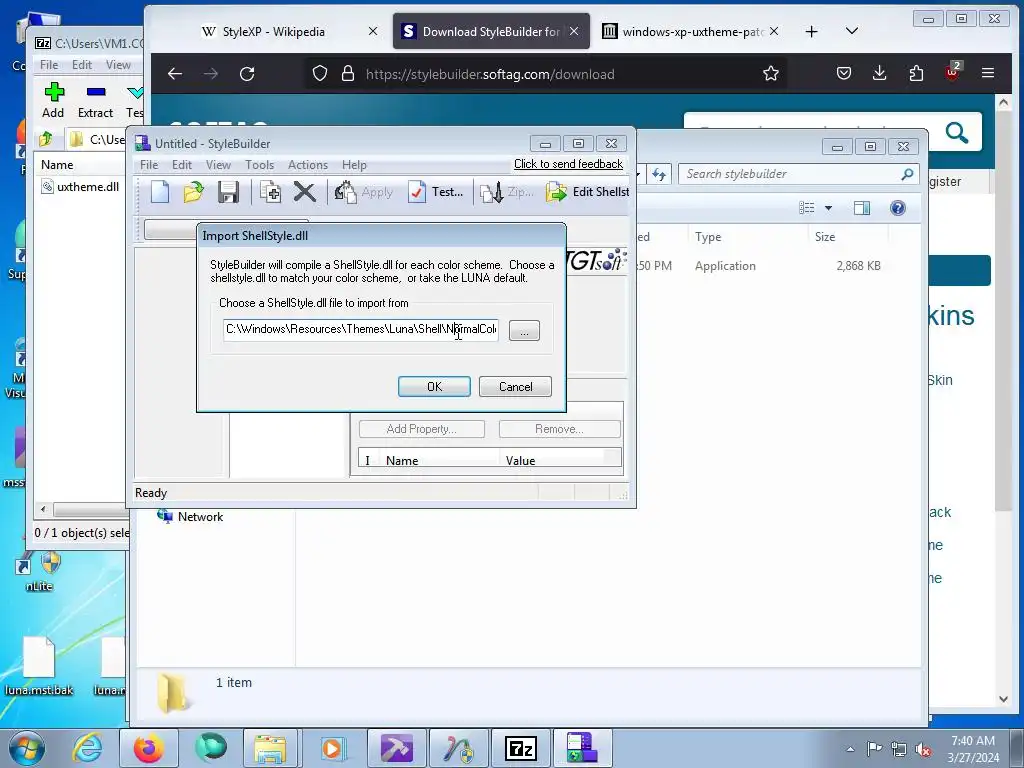Viewport: 1024px width, 768px height.
Task: Open a new tab in Firefox
Action: coord(811,31)
